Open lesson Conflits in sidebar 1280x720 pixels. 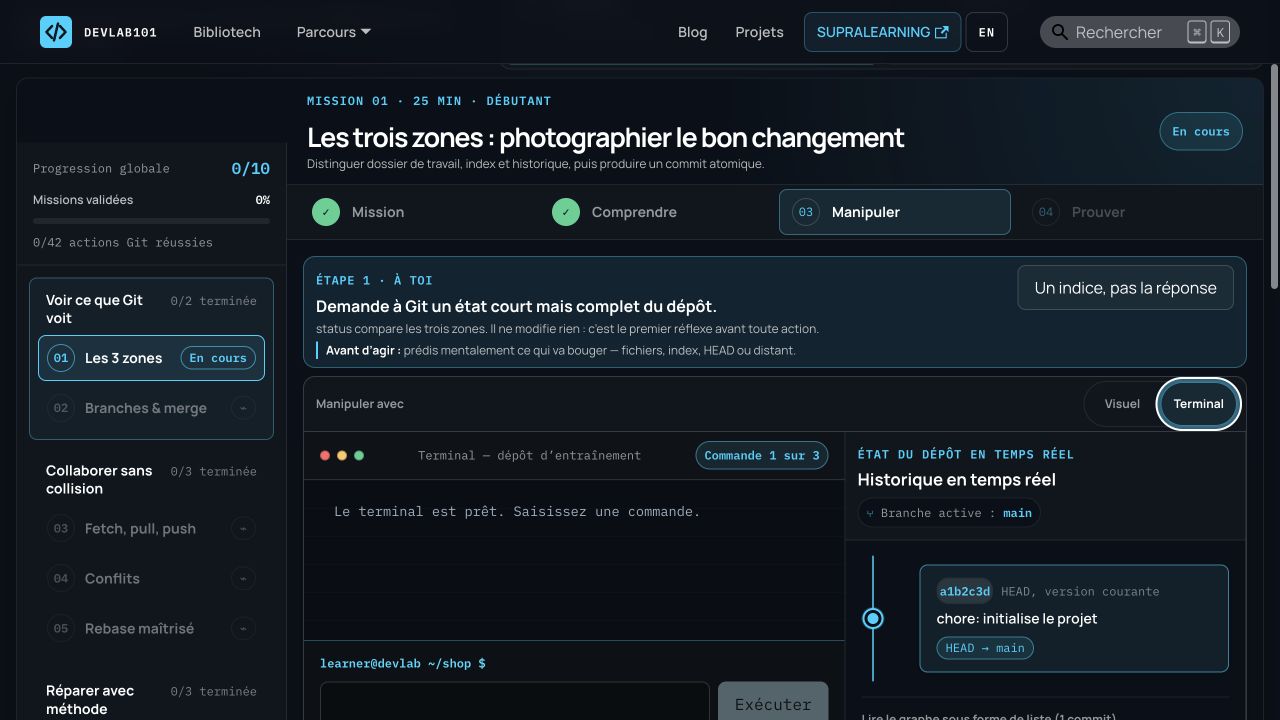(151, 578)
